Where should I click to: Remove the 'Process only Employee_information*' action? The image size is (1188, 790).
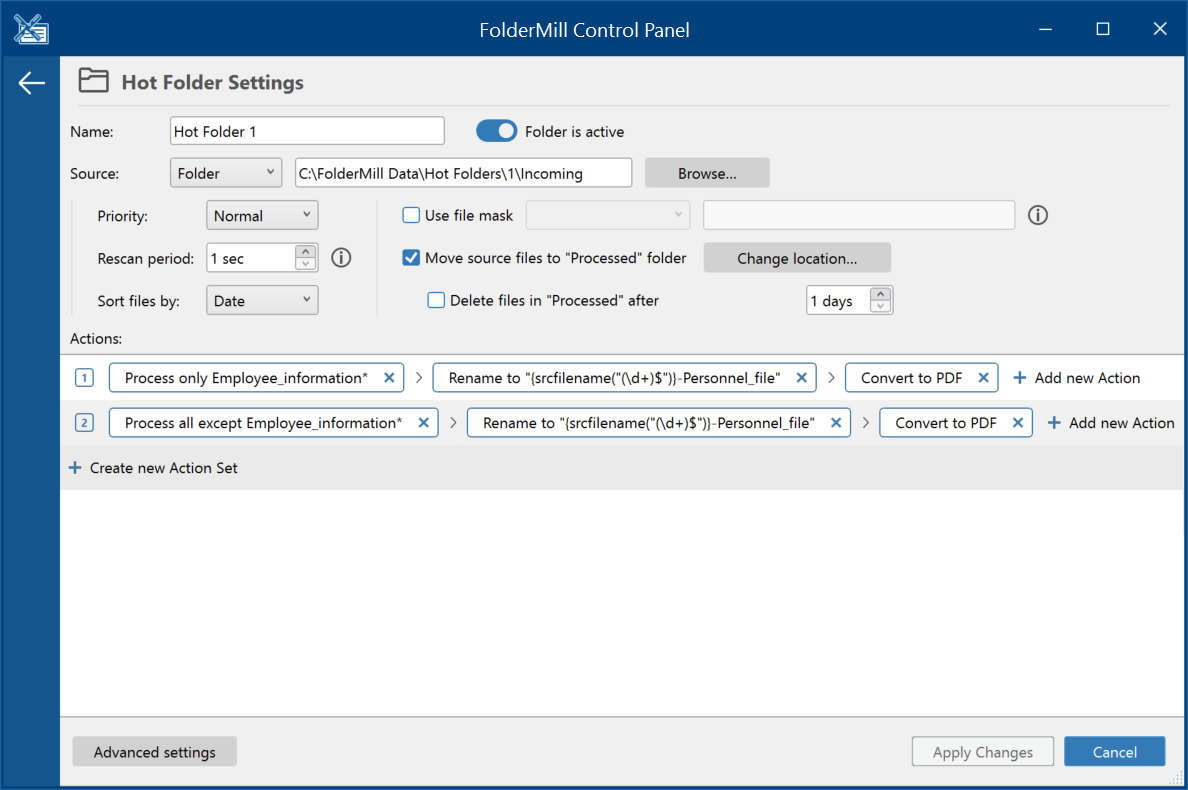click(x=389, y=377)
